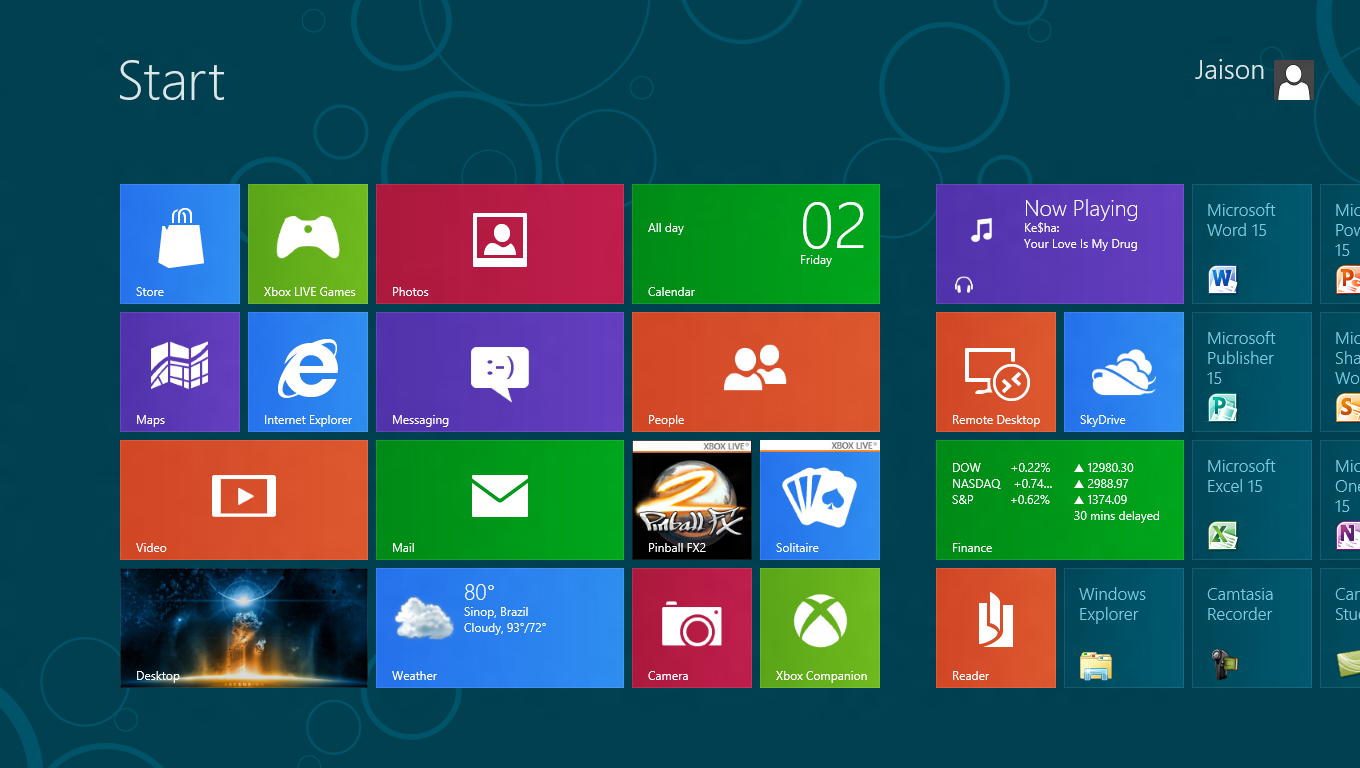This screenshot has width=1360, height=768.
Task: Open the Mail tile
Action: (500, 500)
